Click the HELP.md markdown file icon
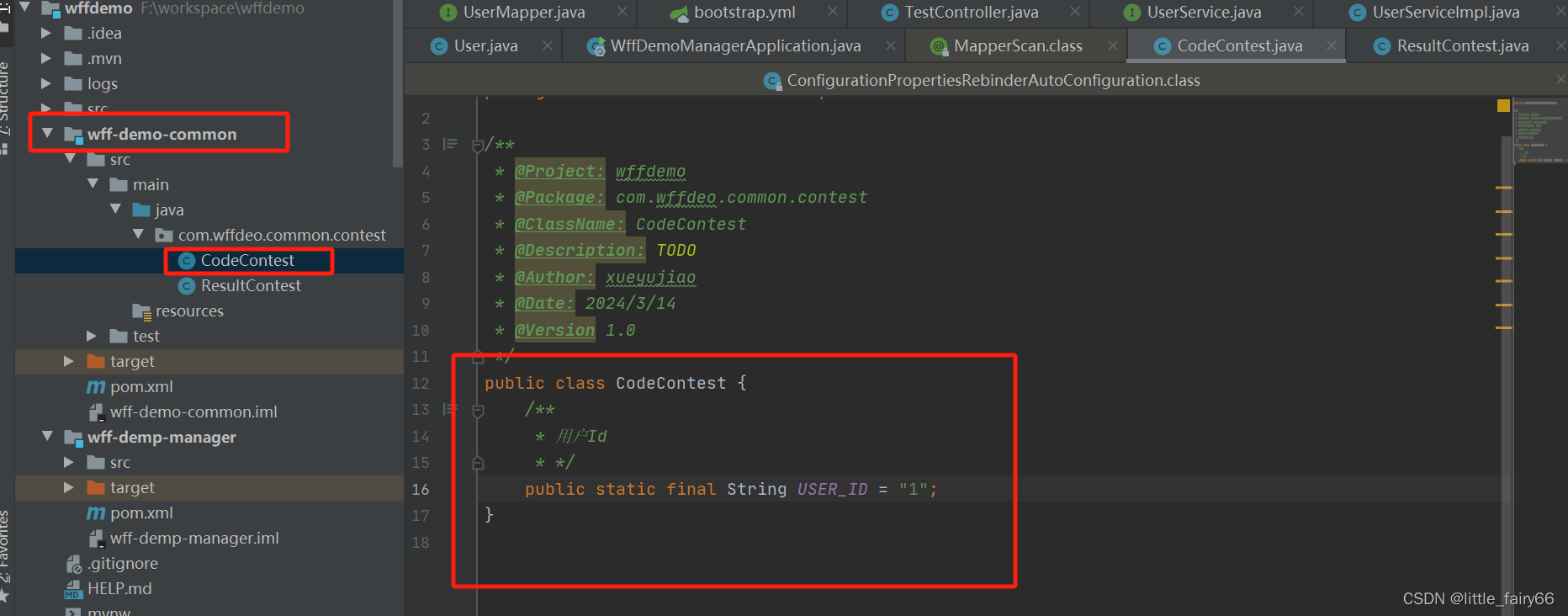 [x=73, y=590]
